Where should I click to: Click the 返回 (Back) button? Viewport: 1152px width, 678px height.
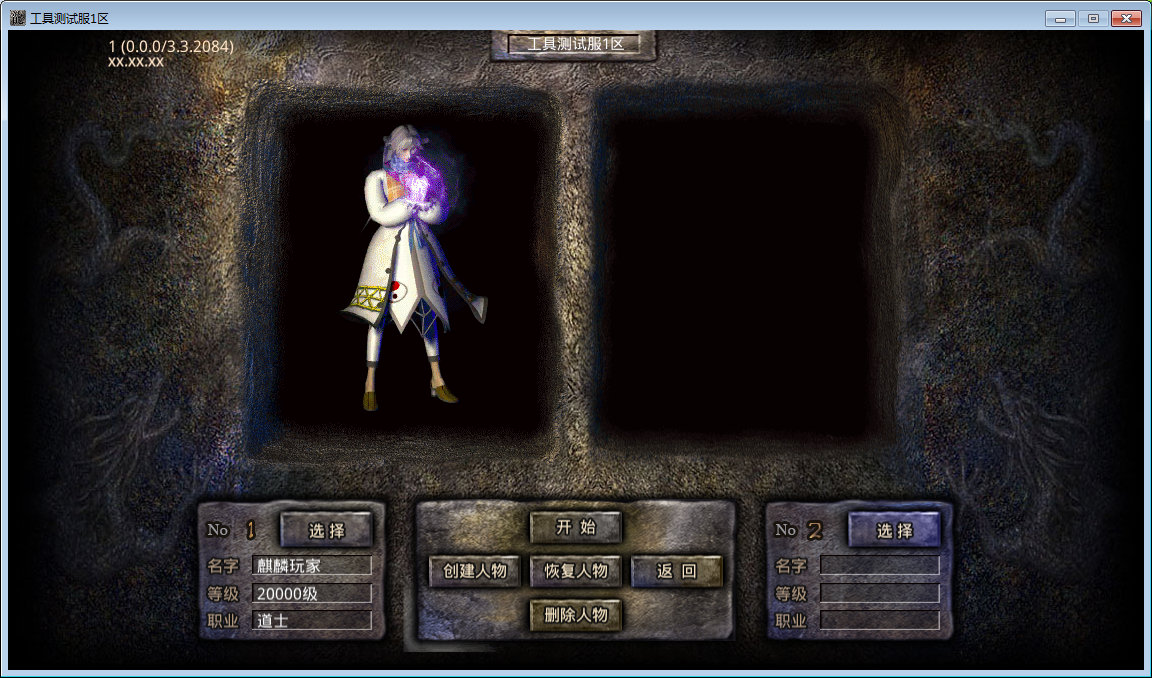point(677,571)
